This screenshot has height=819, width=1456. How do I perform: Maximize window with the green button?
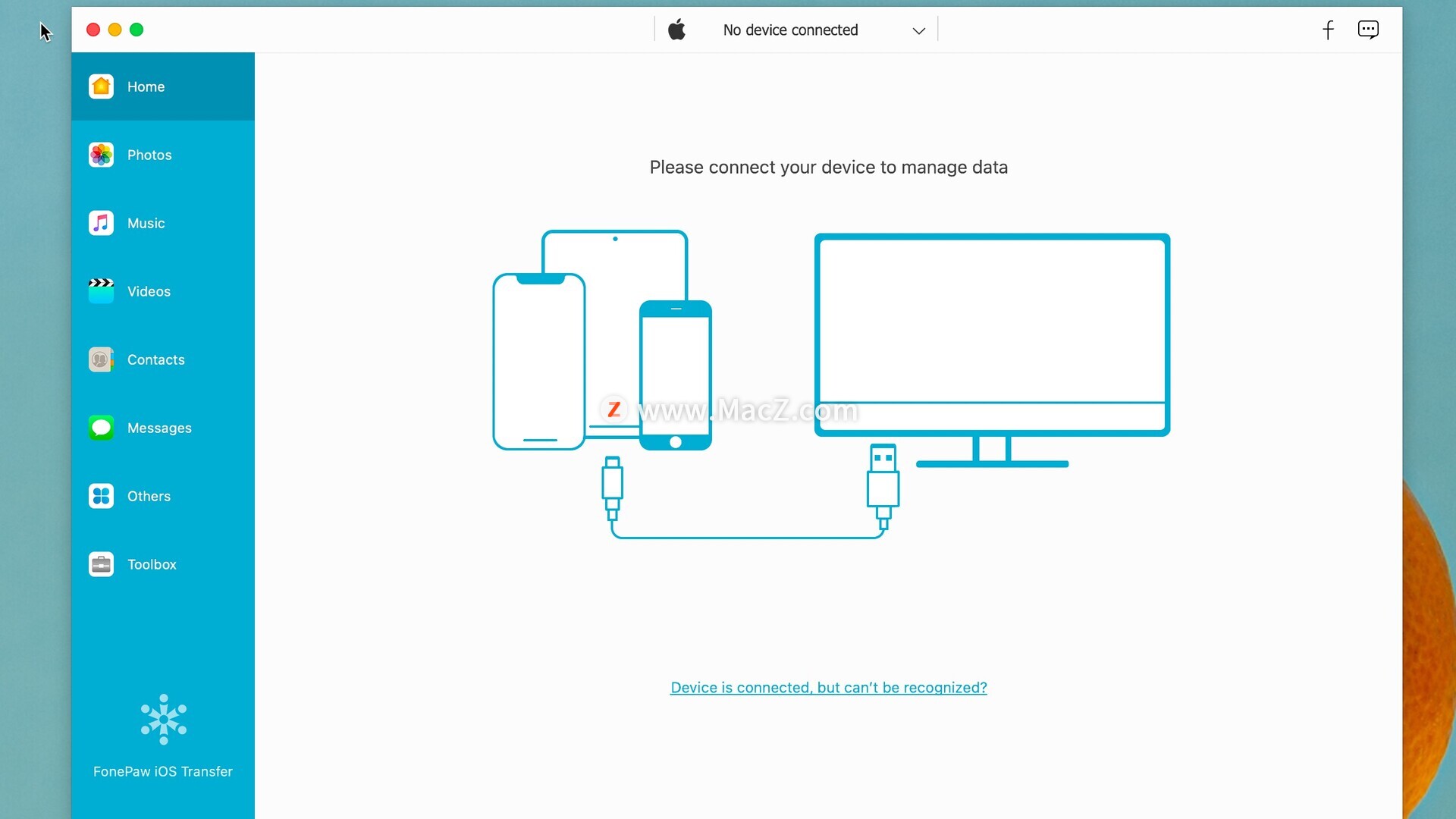[x=136, y=30]
